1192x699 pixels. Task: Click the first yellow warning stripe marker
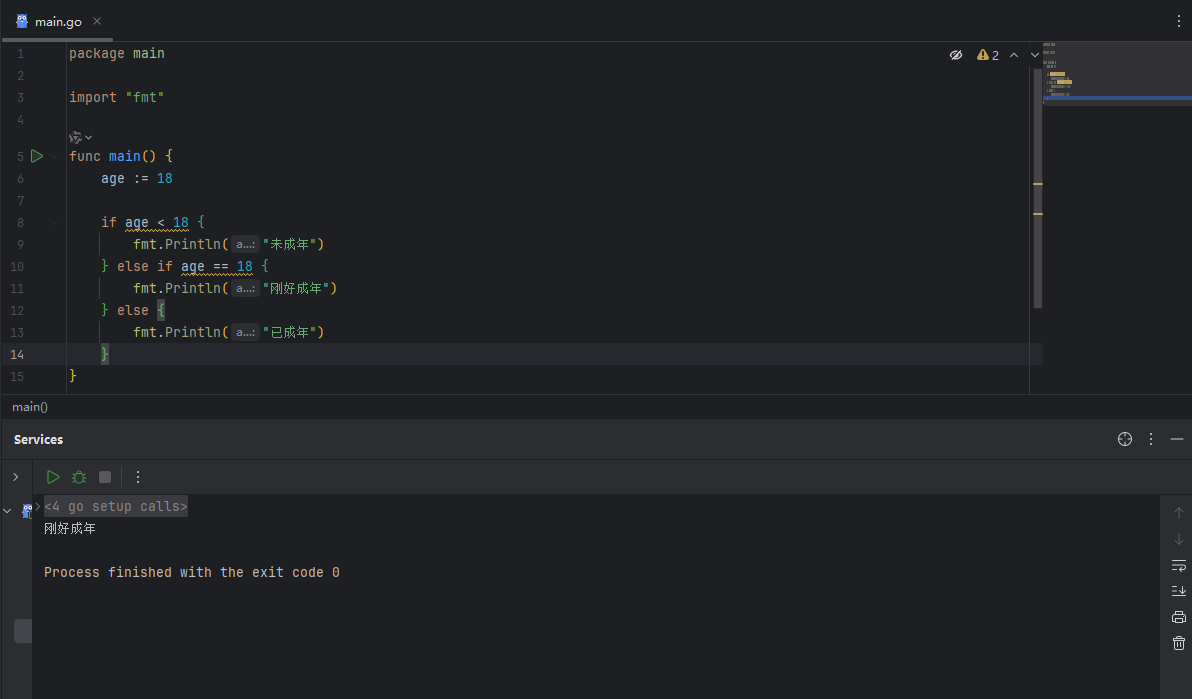click(x=1038, y=184)
